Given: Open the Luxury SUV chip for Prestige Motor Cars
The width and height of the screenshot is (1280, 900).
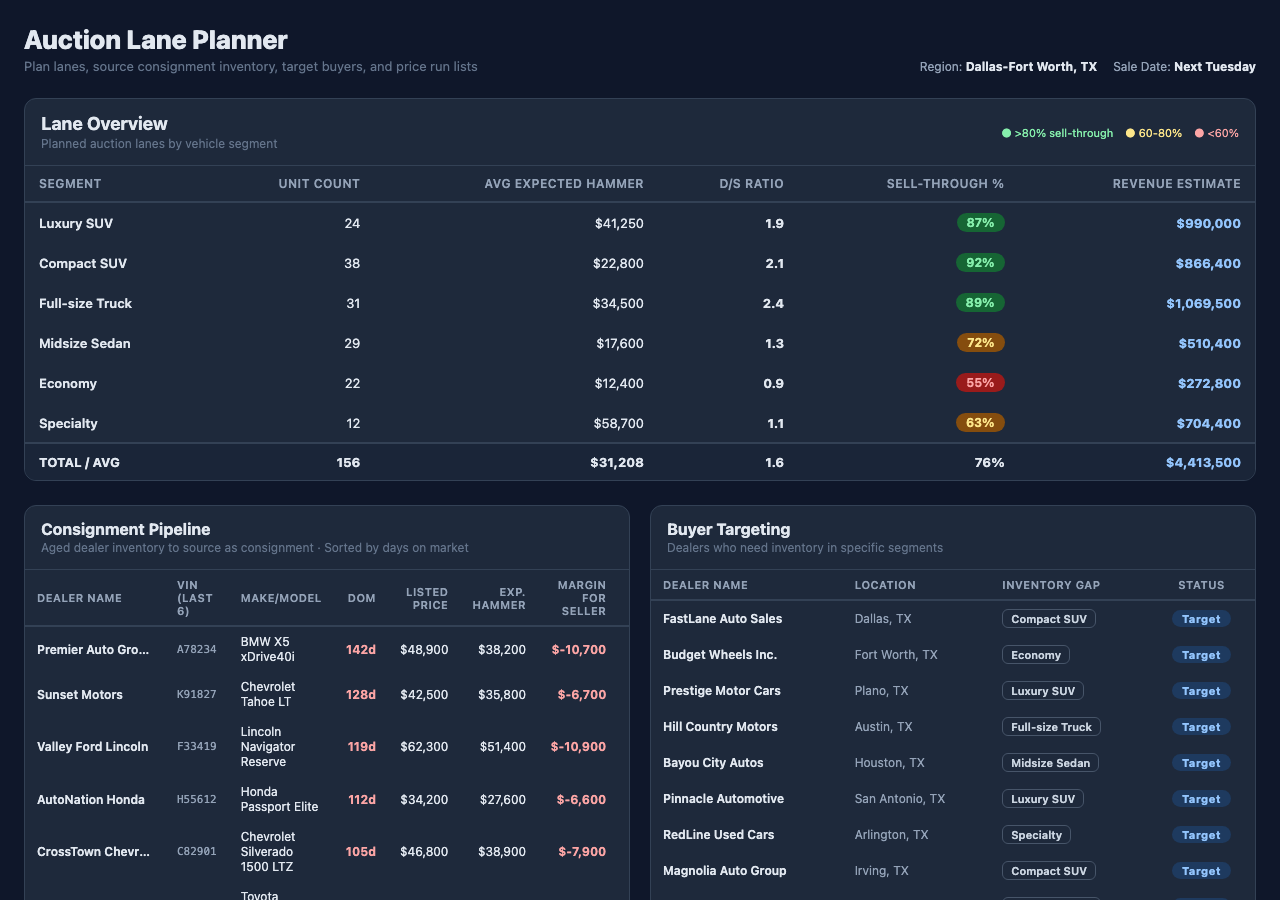Looking at the screenshot, I should click(x=1042, y=690).
